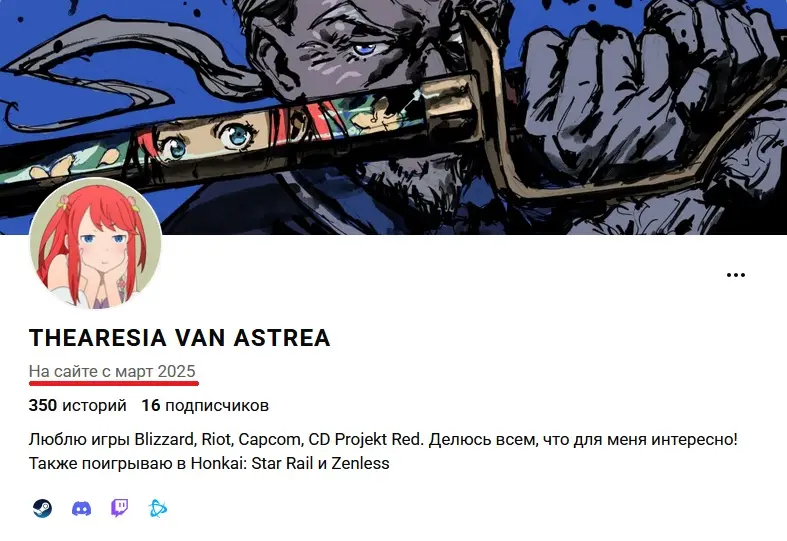Screen dimensions: 787x541
Task: Open the "350 историй" stories list
Action: (77, 405)
